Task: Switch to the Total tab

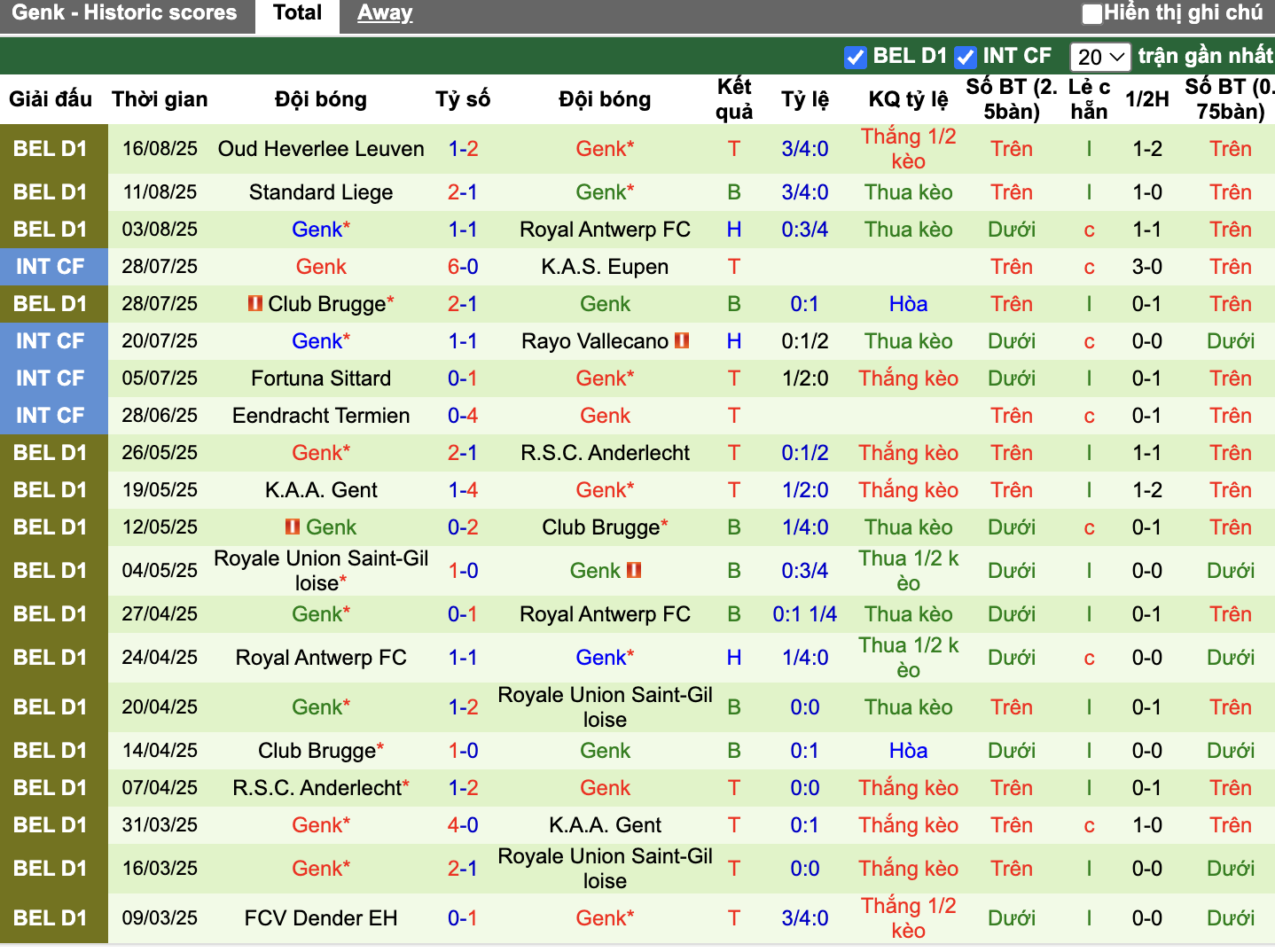Action: pos(297,13)
